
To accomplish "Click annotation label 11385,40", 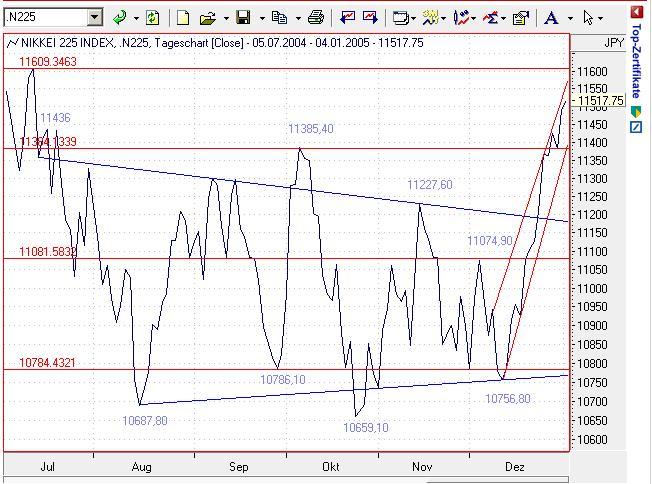I will tap(311, 129).
